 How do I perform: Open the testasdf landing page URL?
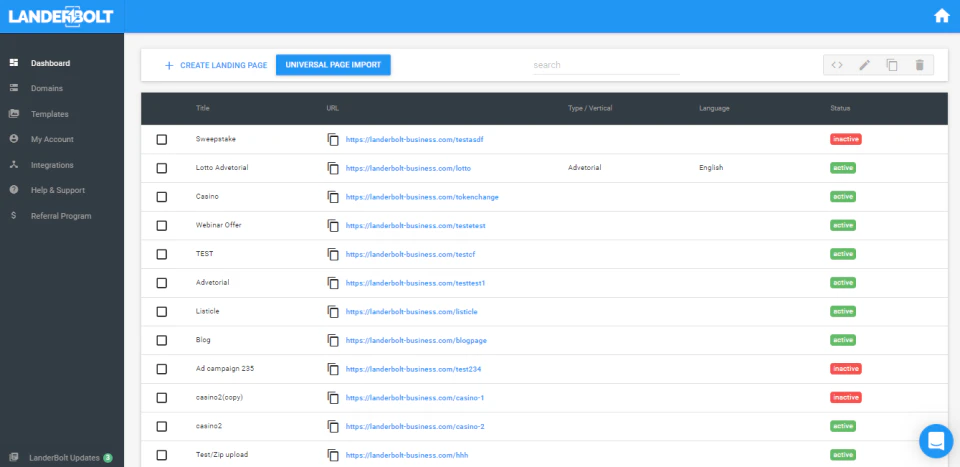pos(414,140)
